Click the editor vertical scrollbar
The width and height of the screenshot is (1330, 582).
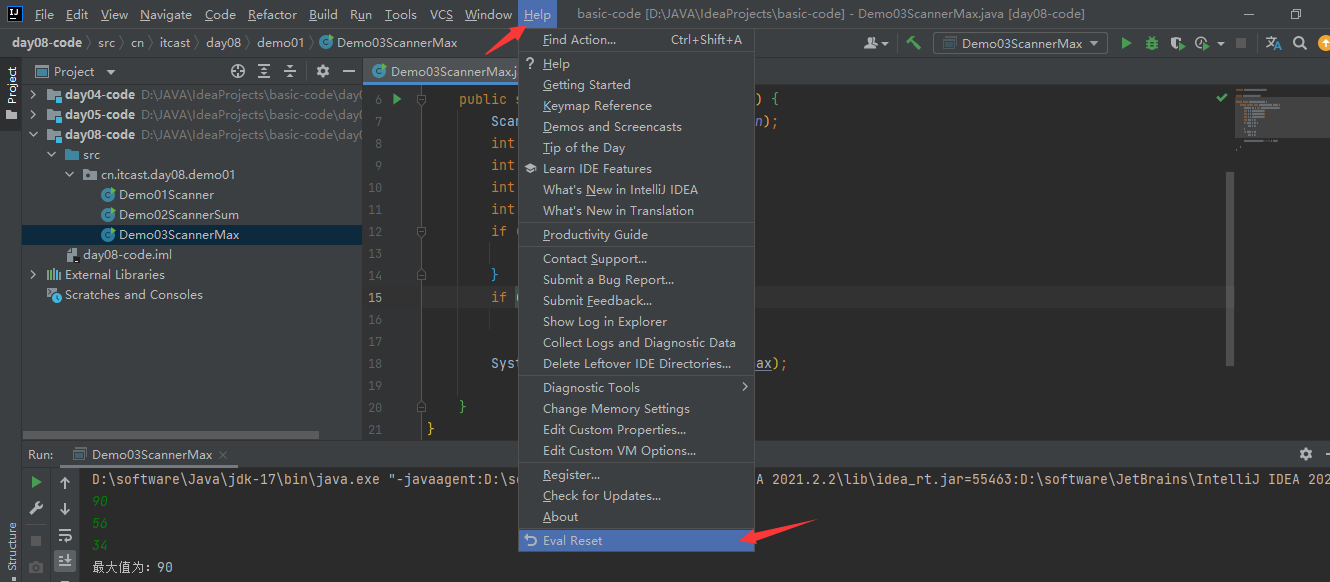[1230, 270]
